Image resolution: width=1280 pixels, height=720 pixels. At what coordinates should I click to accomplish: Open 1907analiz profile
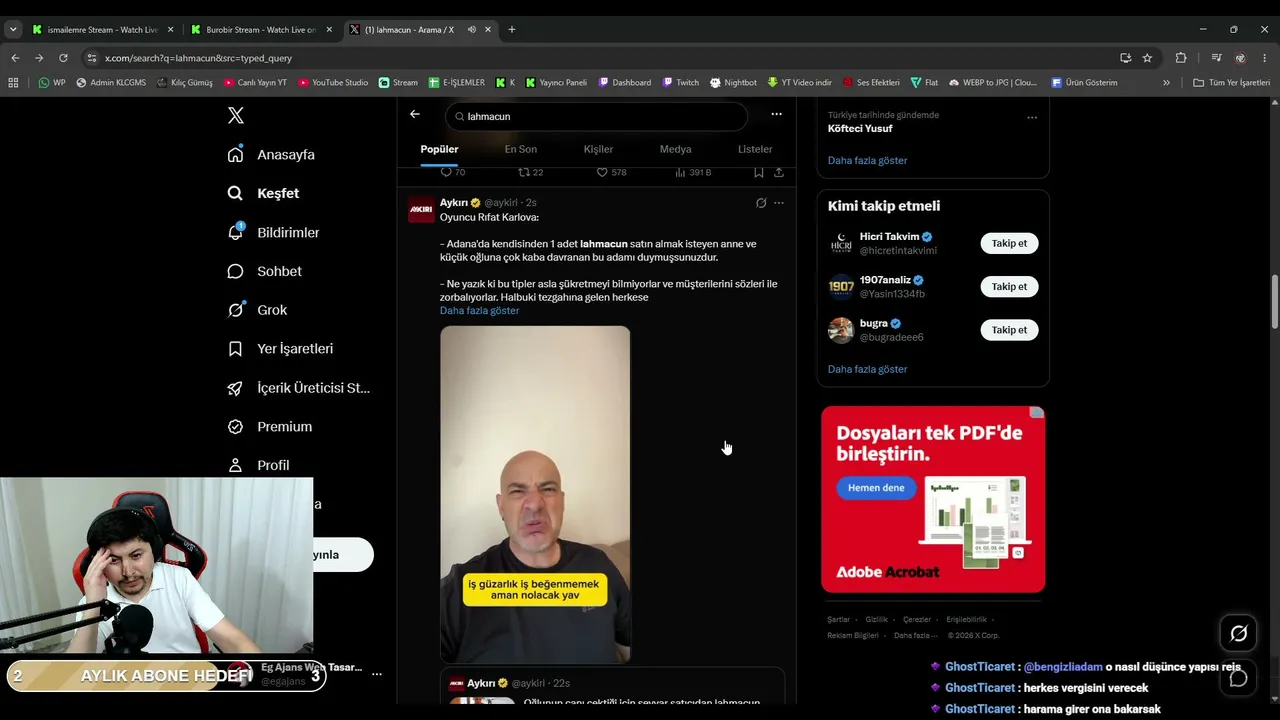(885, 280)
